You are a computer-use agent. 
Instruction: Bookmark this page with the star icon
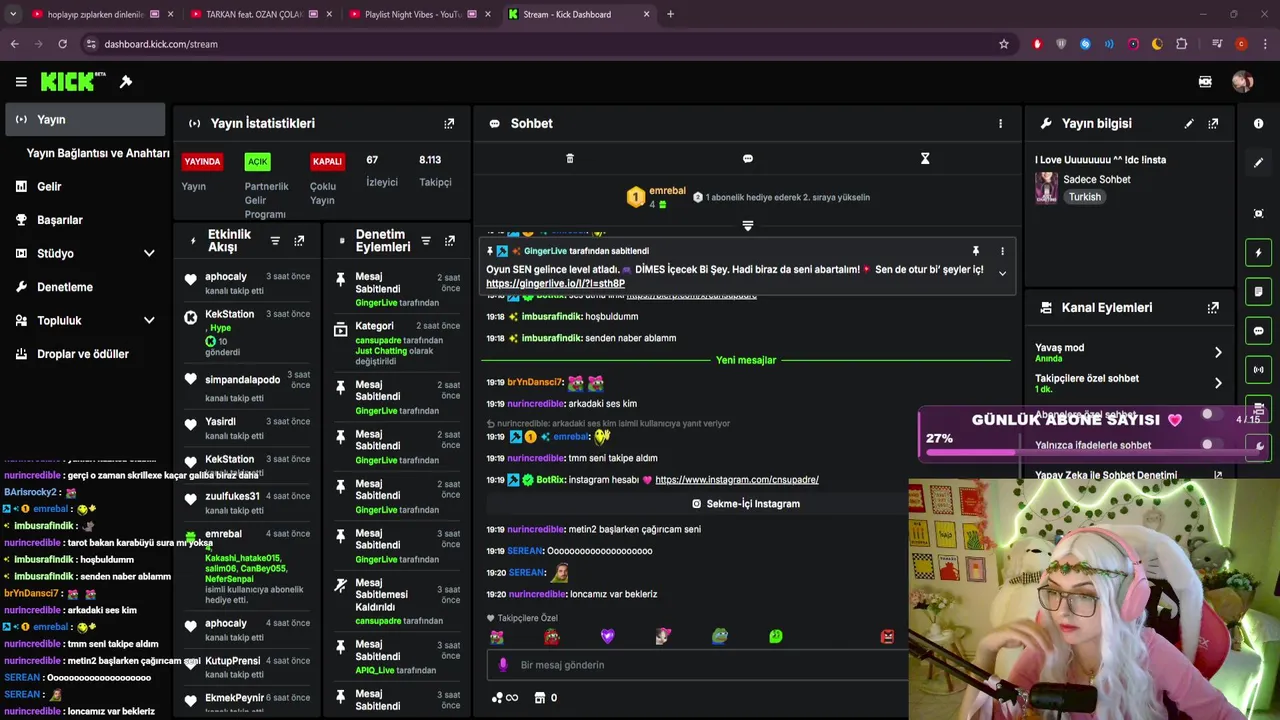click(1004, 44)
